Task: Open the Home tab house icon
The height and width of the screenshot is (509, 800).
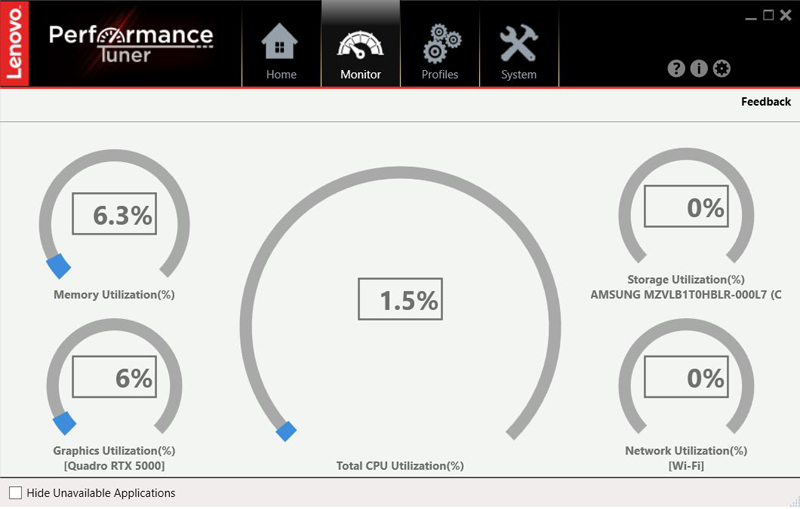Action: 279,41
